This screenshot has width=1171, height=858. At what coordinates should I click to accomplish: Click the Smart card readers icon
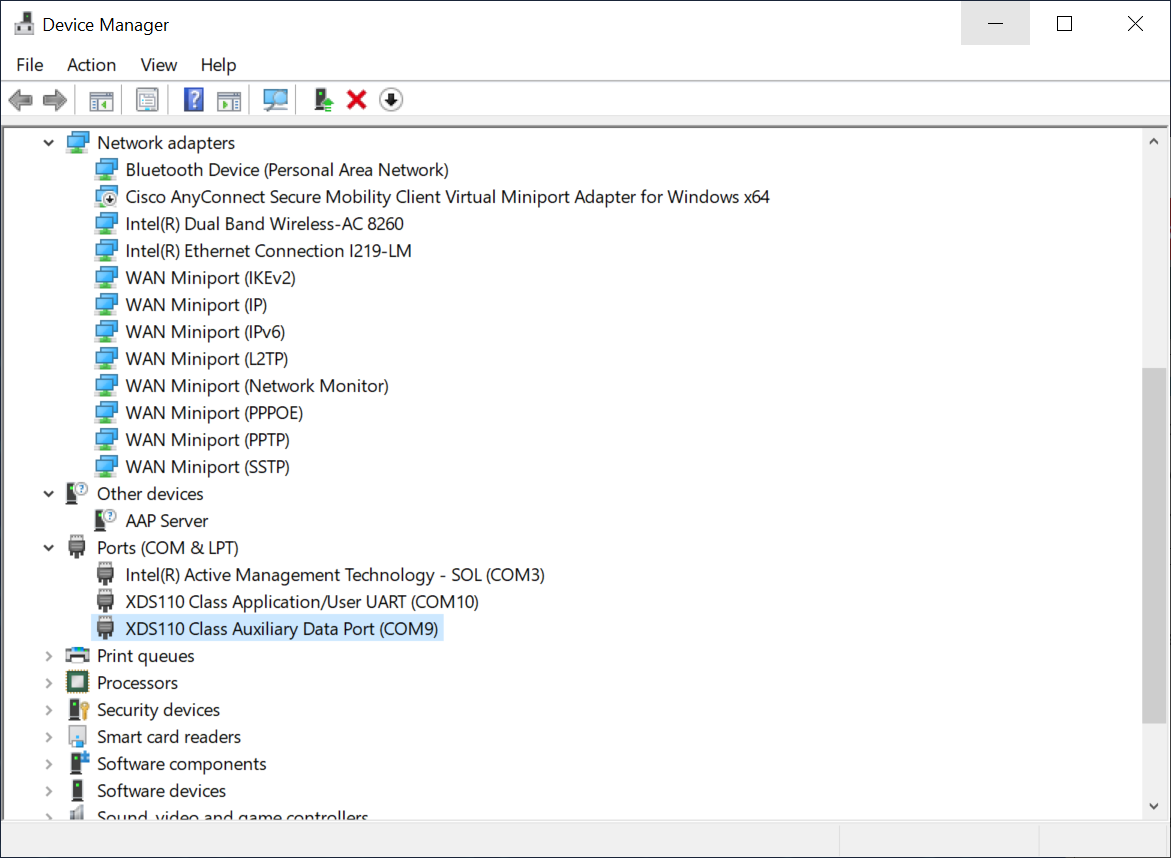tap(77, 737)
